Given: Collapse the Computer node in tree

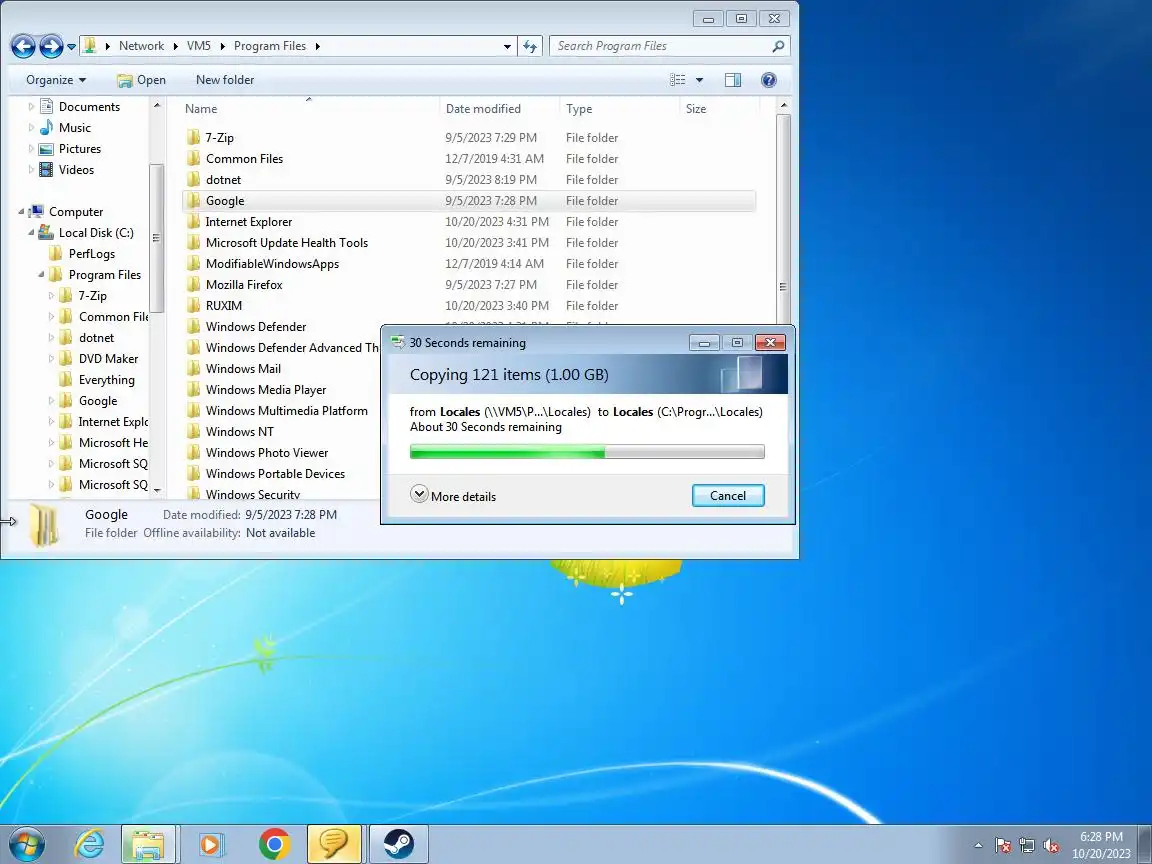Looking at the screenshot, I should pos(21,212).
